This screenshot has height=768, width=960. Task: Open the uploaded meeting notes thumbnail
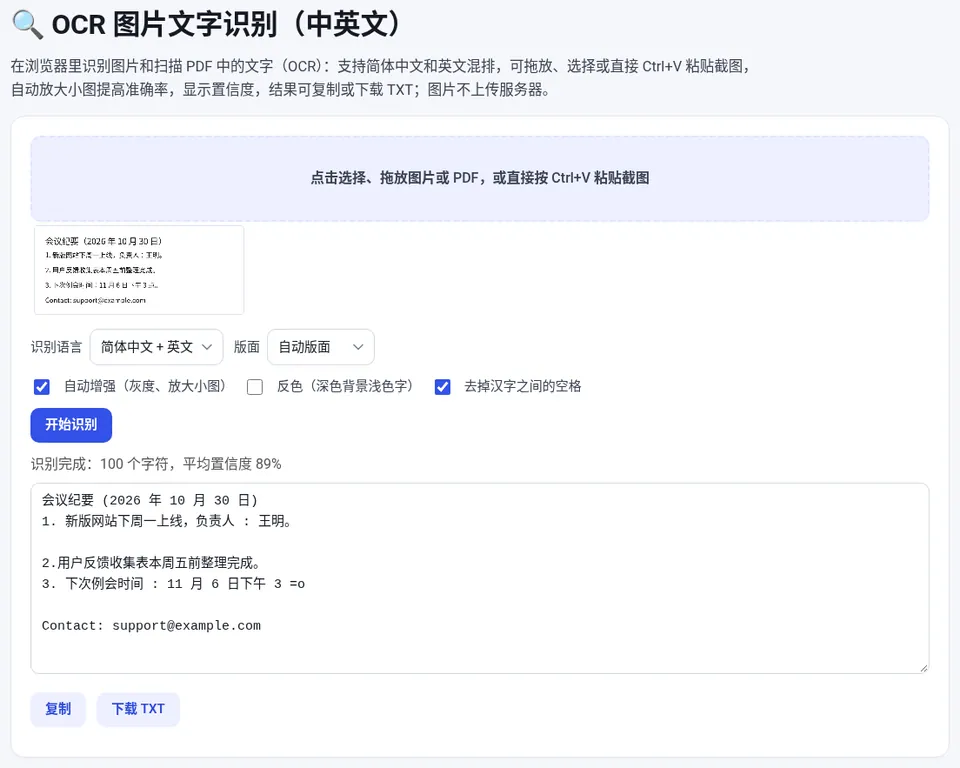click(139, 270)
